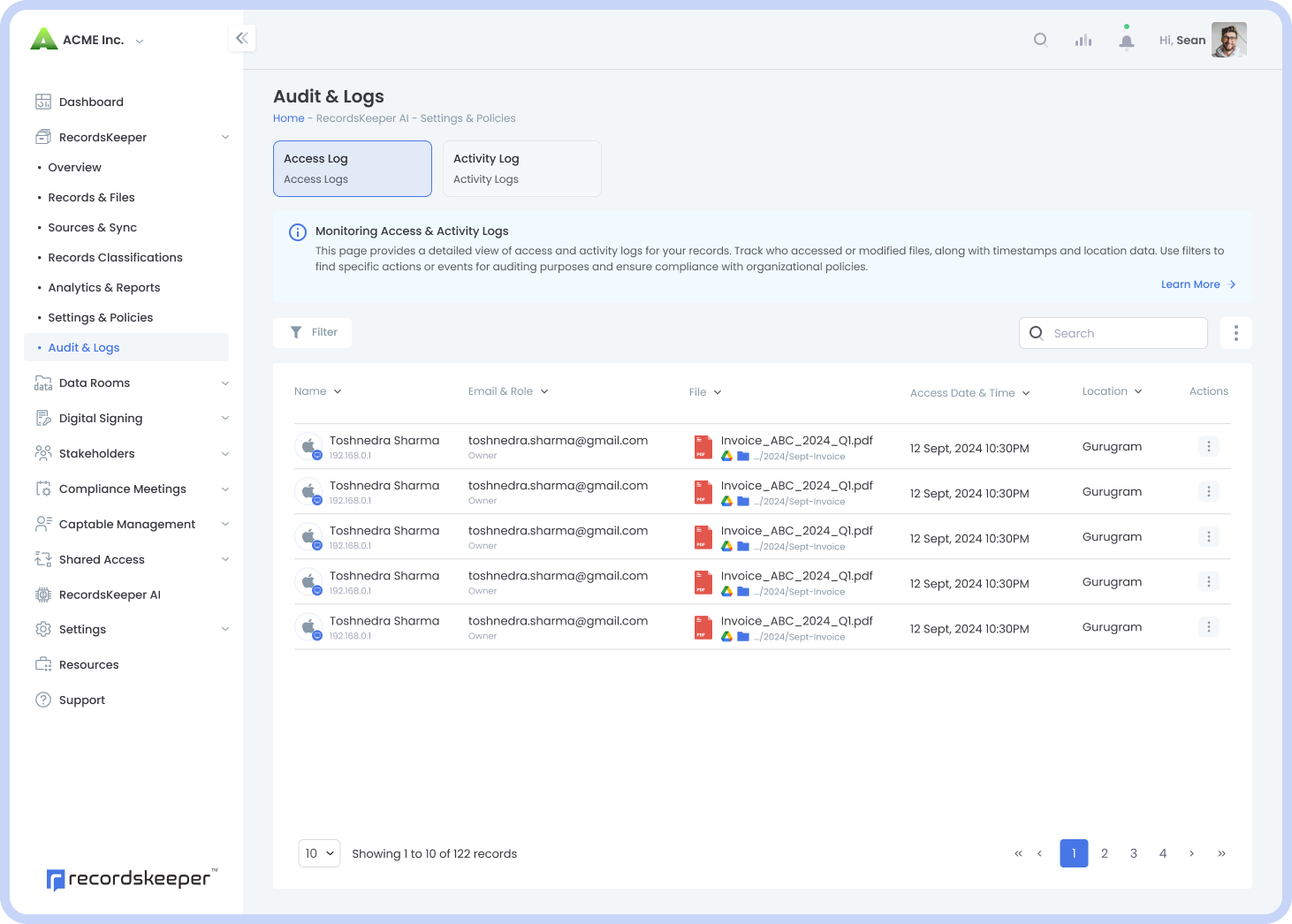1292x924 pixels.
Task: Click the Compliance Meetings calendar icon
Action: click(43, 489)
